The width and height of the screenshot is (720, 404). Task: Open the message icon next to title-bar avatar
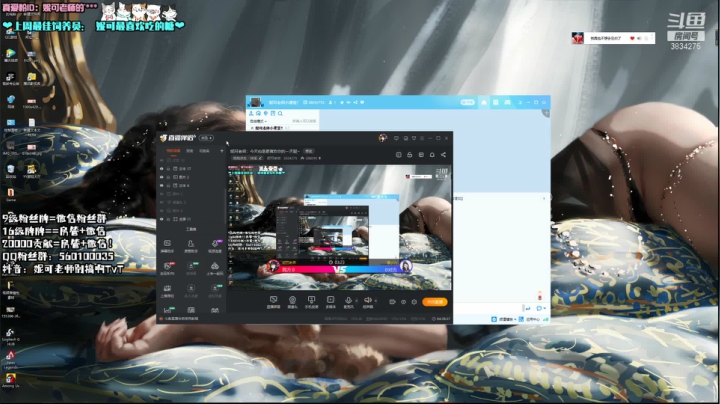[x=396, y=138]
